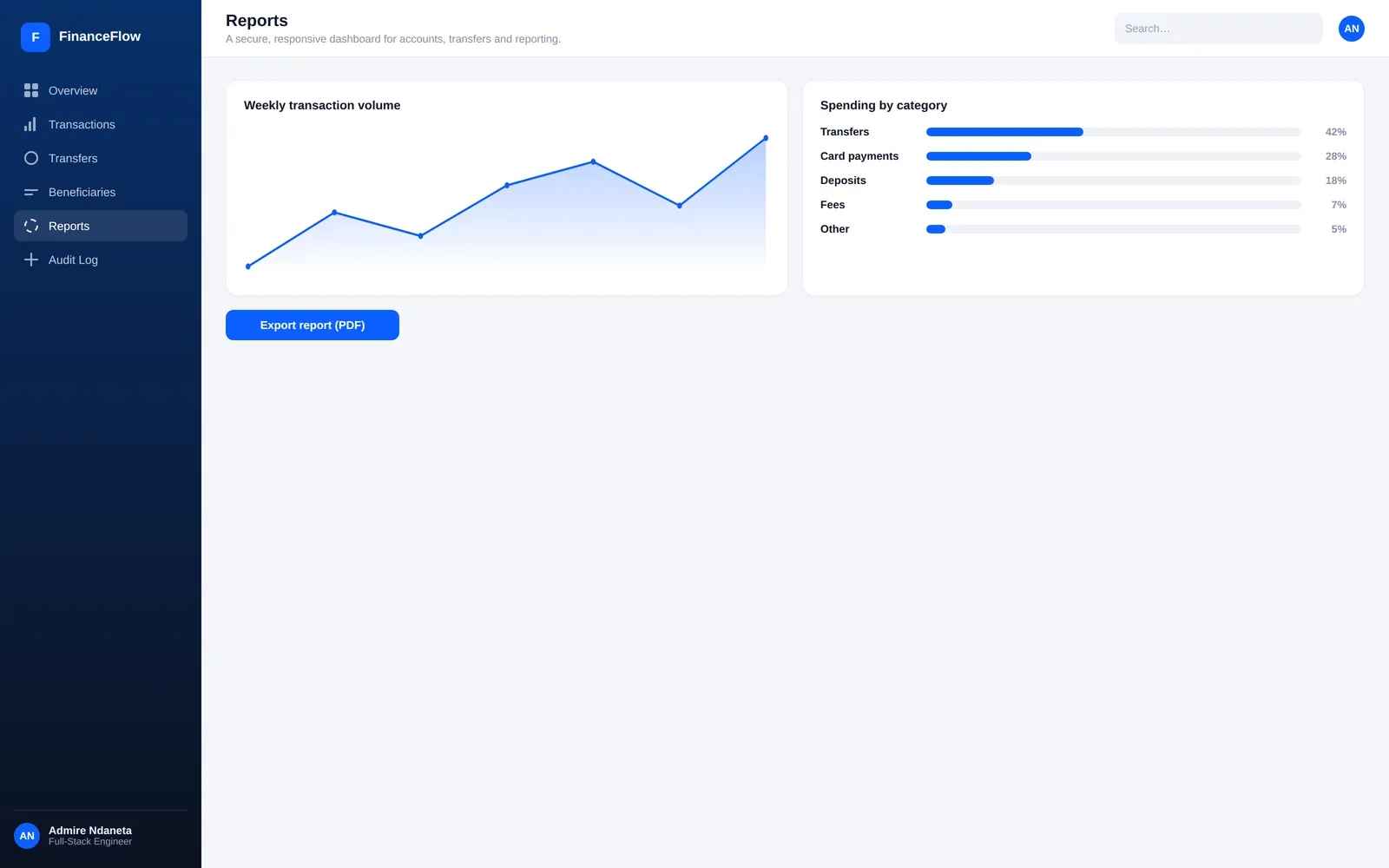Open the AN profile avatar in header
The image size is (1389, 868).
click(x=1352, y=29)
